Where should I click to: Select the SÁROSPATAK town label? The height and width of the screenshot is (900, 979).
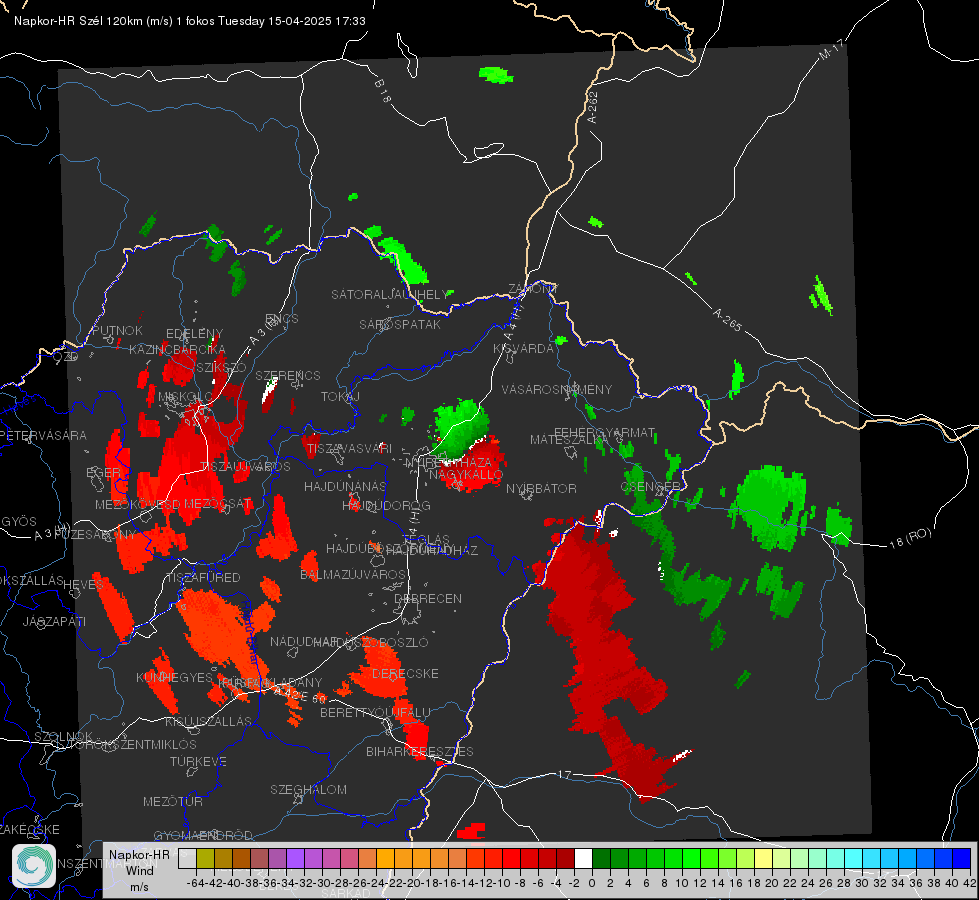point(400,324)
